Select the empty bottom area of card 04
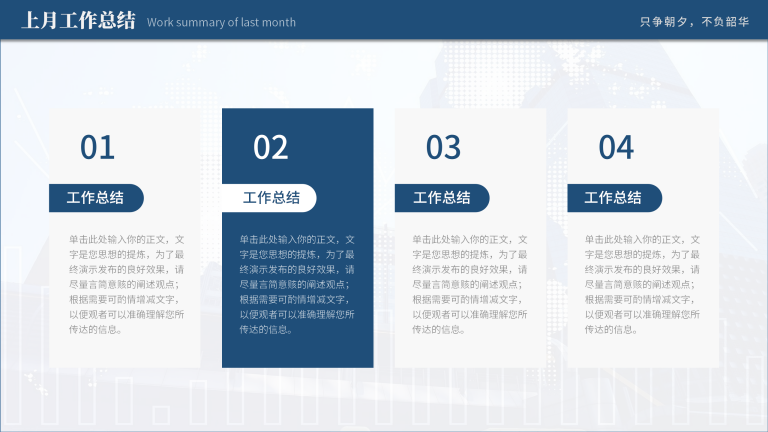The width and height of the screenshot is (768, 432). coord(643,352)
